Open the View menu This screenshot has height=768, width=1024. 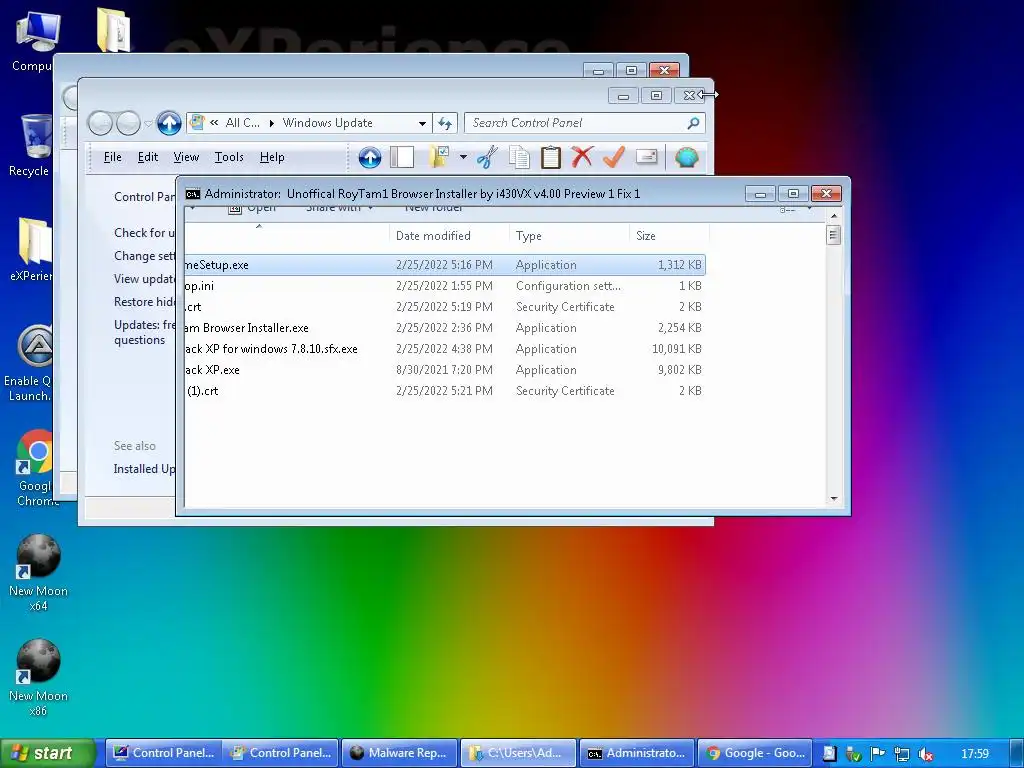click(x=186, y=157)
